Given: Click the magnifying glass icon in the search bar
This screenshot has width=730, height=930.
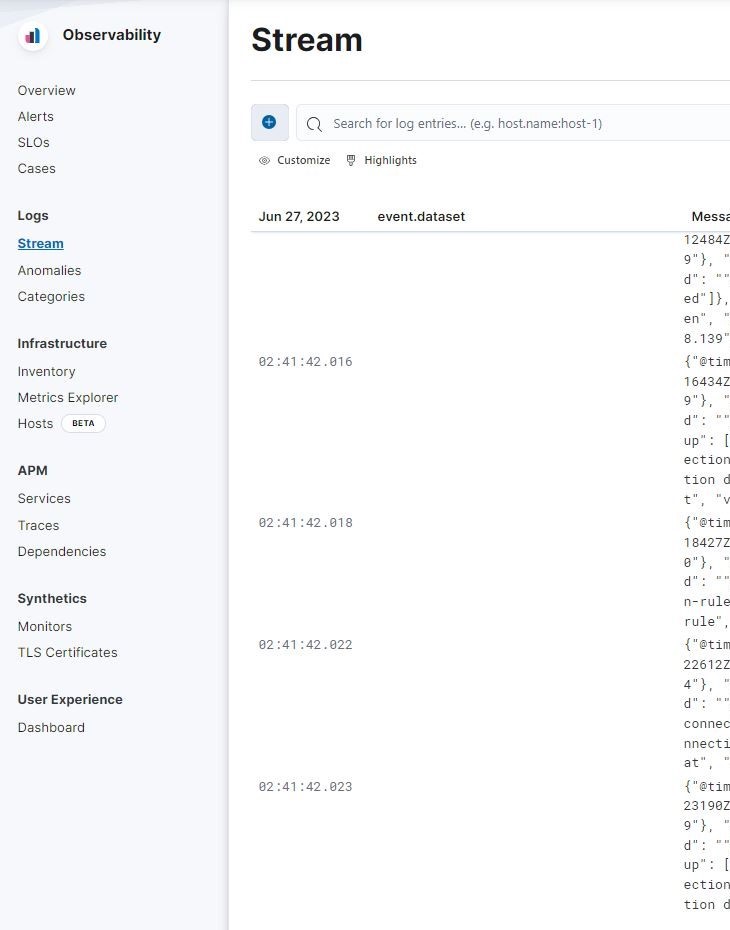Looking at the screenshot, I should (x=314, y=124).
